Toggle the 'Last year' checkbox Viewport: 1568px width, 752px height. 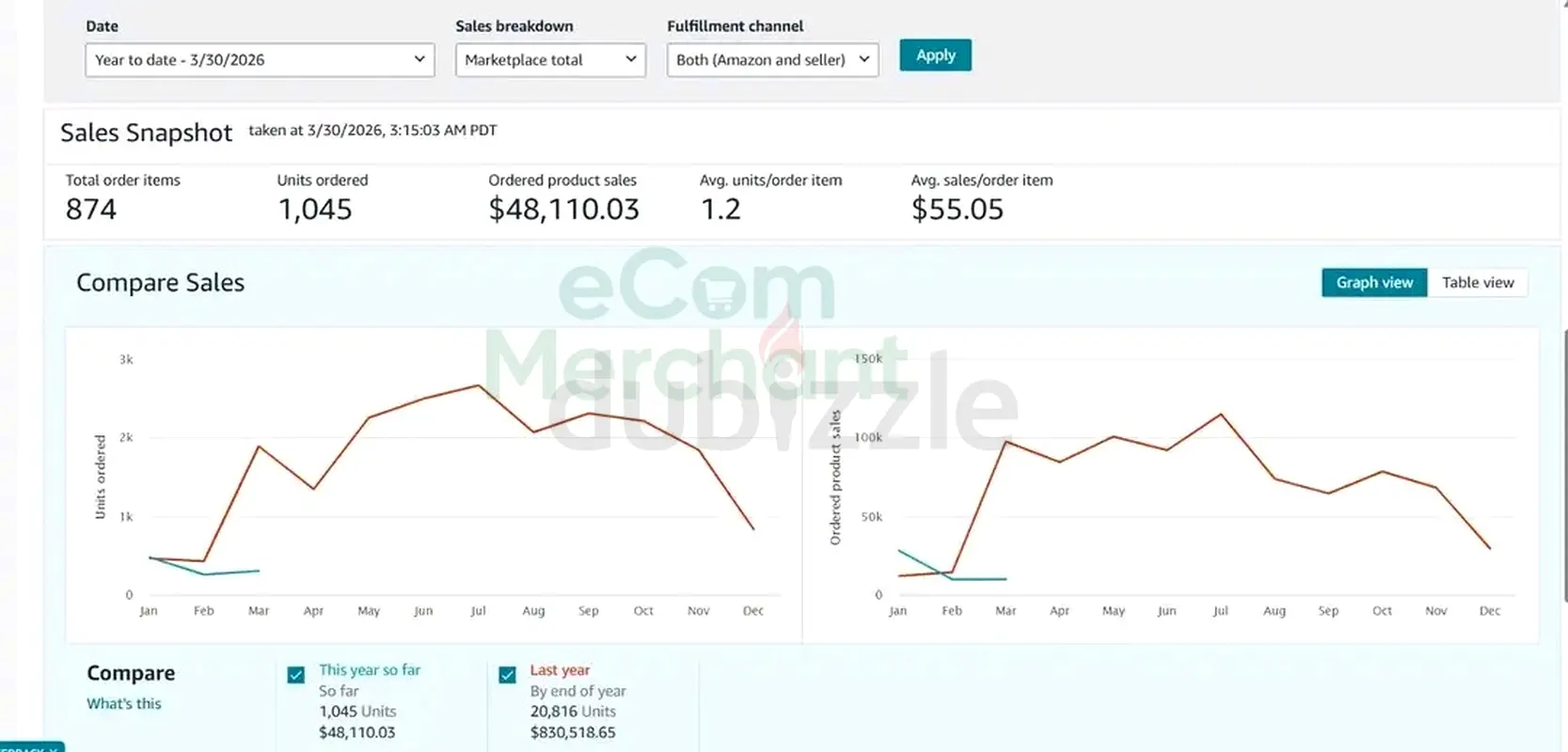(508, 675)
